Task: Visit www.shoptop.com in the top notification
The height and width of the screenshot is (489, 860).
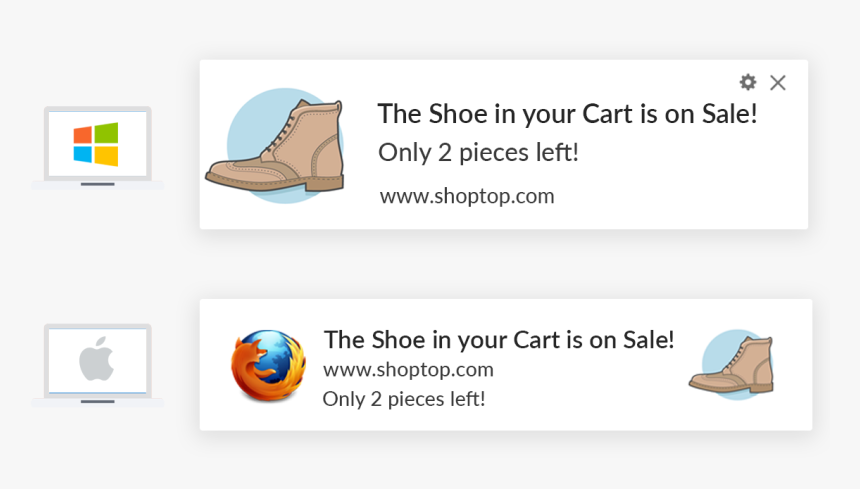Action: tap(467, 196)
